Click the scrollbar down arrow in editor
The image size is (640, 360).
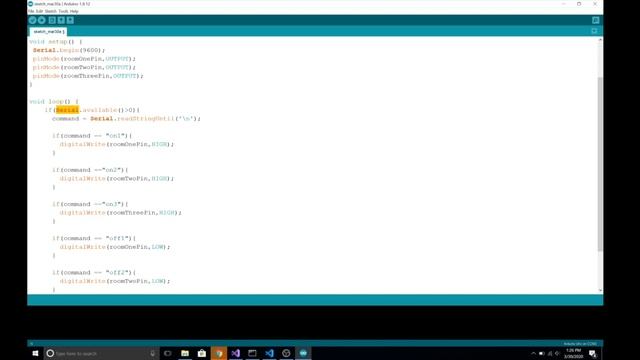[x=600, y=290]
